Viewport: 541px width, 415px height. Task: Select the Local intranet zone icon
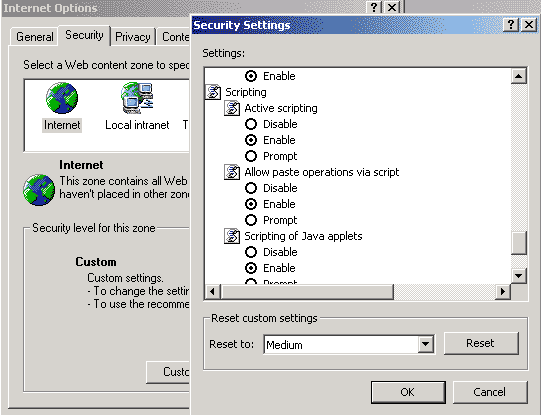(x=137, y=98)
